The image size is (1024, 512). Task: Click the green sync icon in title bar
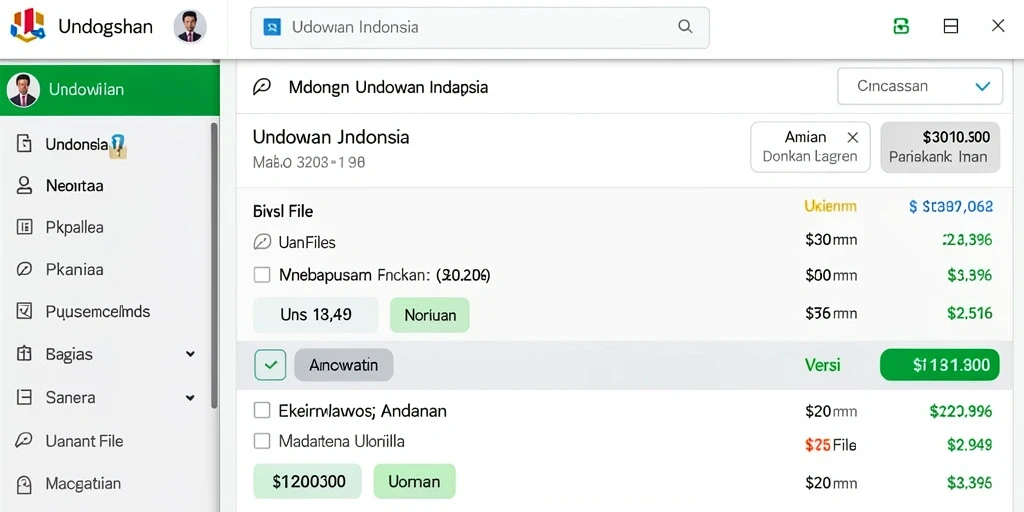901,26
